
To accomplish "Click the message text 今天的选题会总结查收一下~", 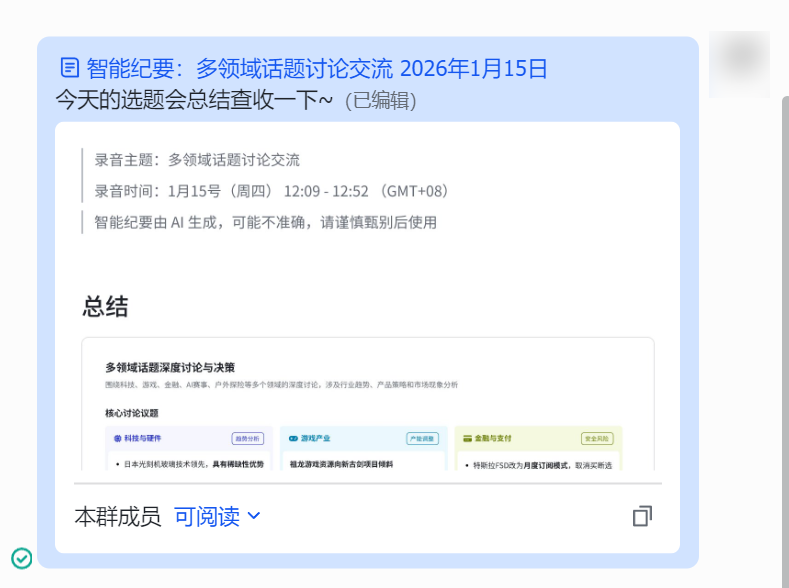I will pos(194,100).
